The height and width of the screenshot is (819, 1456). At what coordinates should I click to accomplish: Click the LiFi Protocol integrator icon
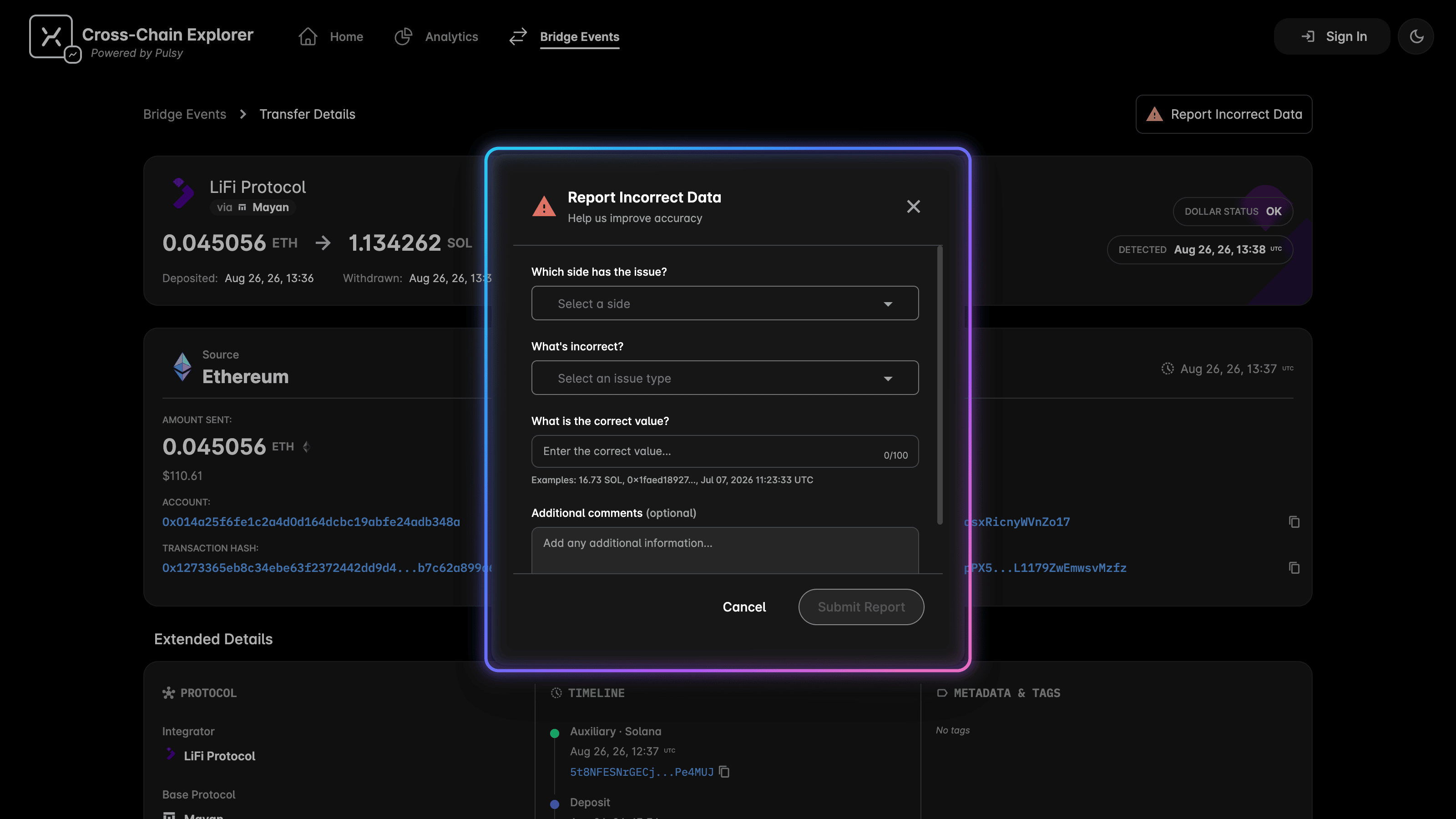[170, 754]
